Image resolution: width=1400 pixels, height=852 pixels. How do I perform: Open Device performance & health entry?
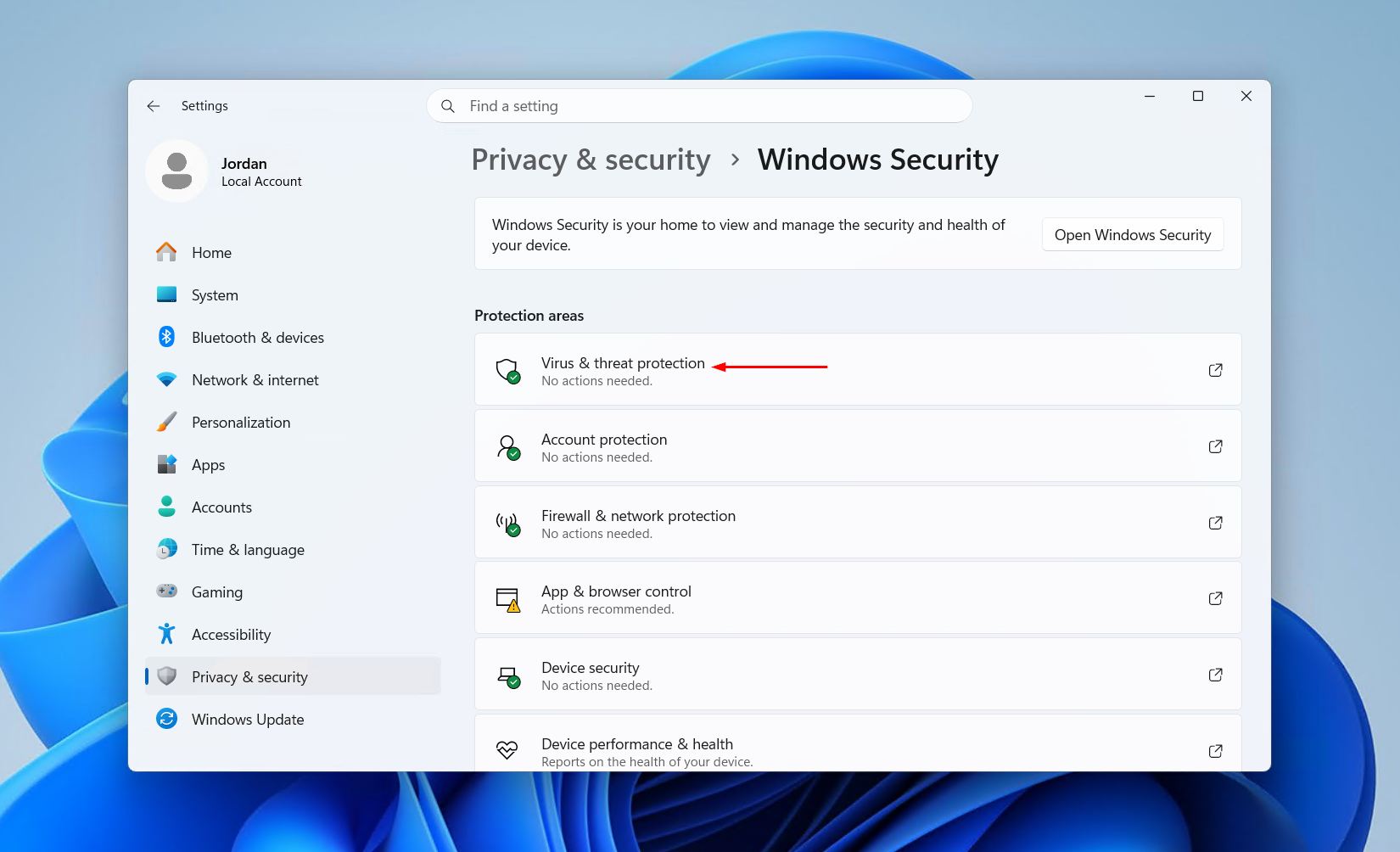point(858,743)
